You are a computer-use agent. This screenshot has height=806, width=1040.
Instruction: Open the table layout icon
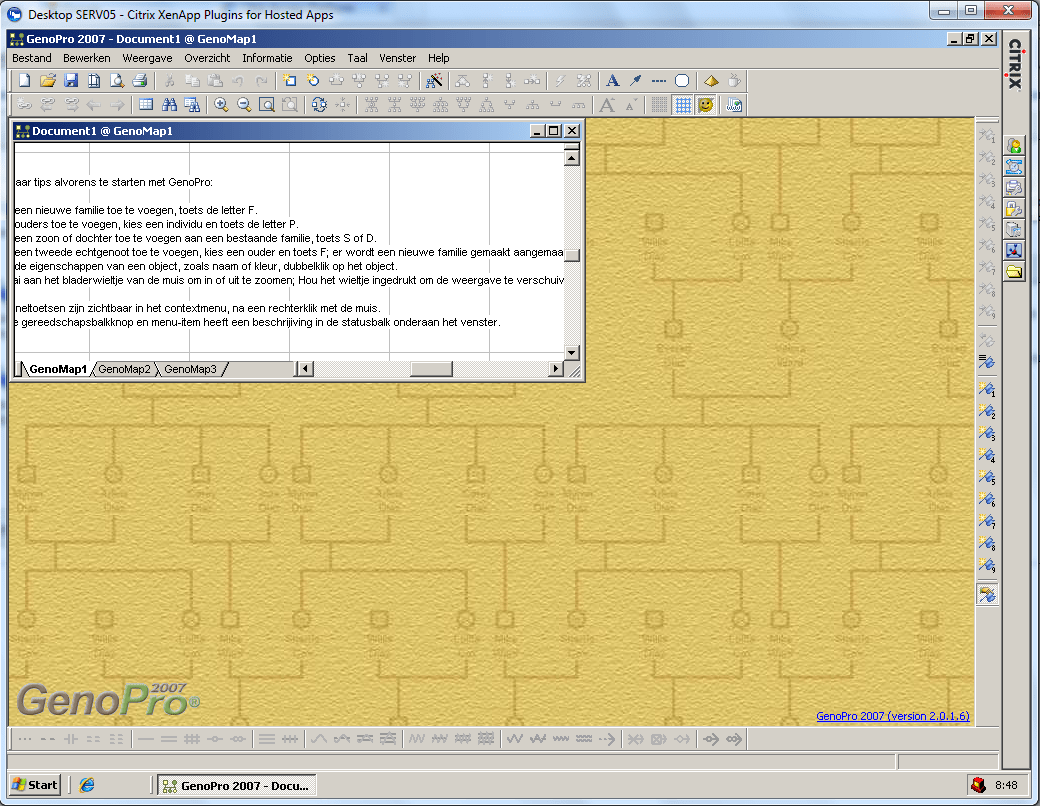click(x=147, y=105)
